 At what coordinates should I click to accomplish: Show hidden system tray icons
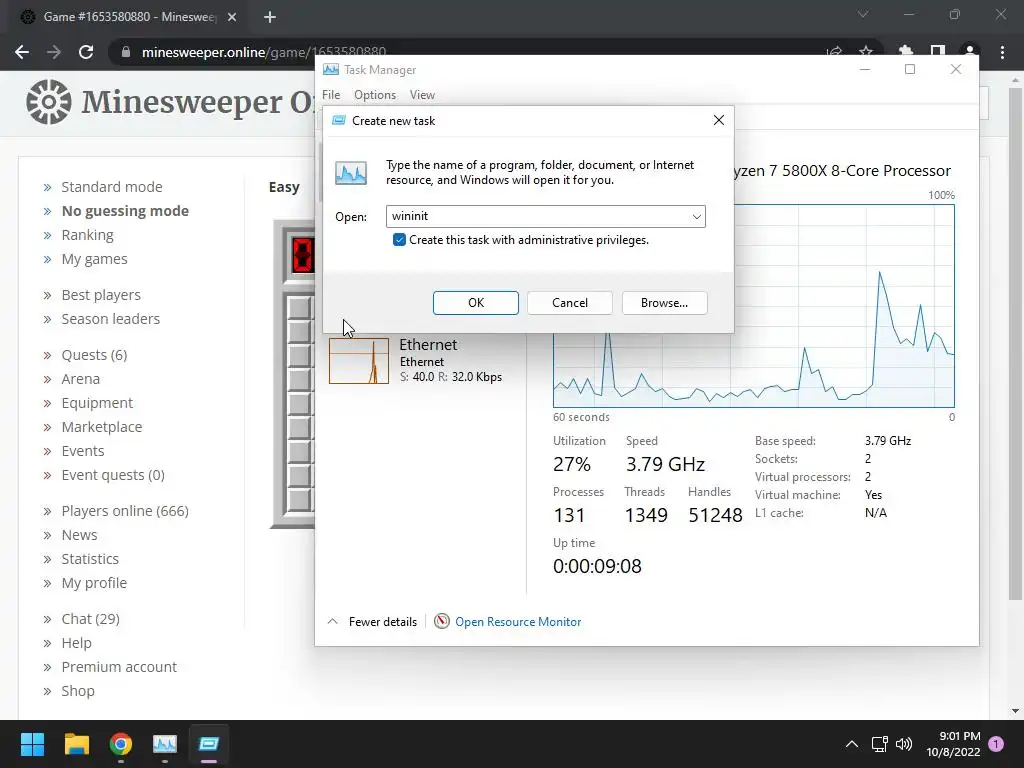(852, 744)
